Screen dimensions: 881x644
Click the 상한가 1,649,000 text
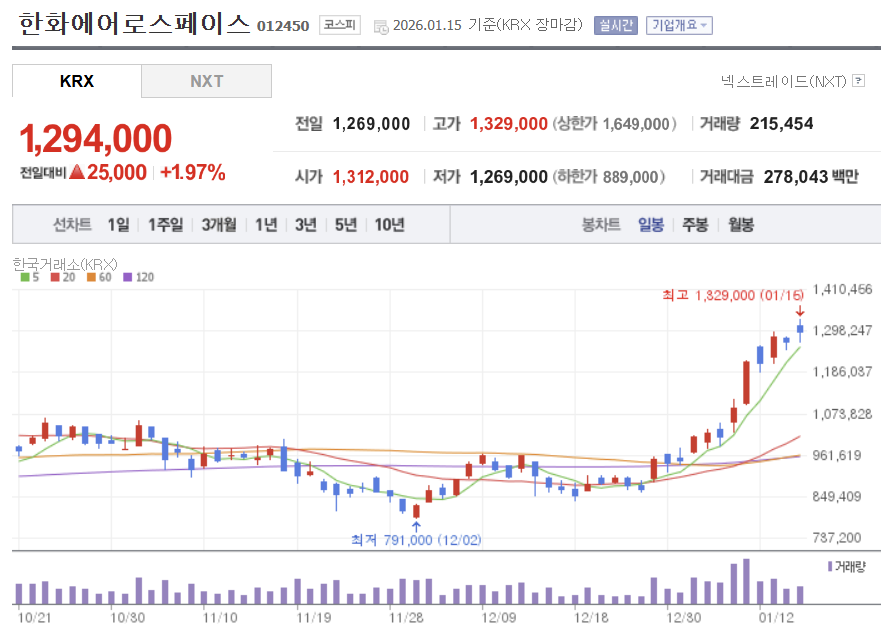615,124
